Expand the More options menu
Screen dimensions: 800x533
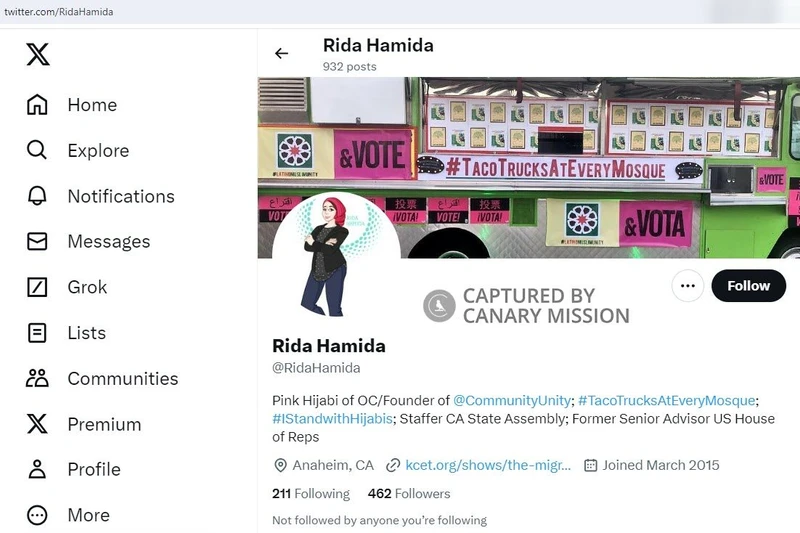pos(68,515)
